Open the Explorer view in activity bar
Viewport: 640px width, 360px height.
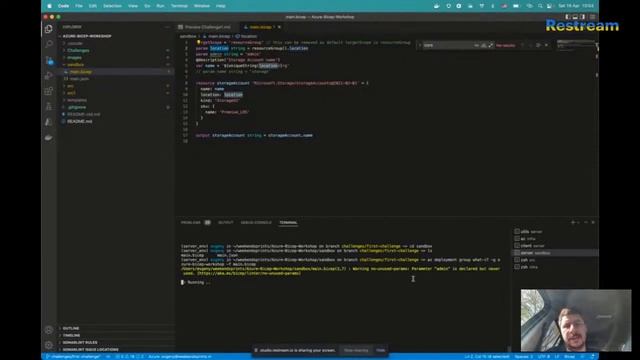[49, 29]
